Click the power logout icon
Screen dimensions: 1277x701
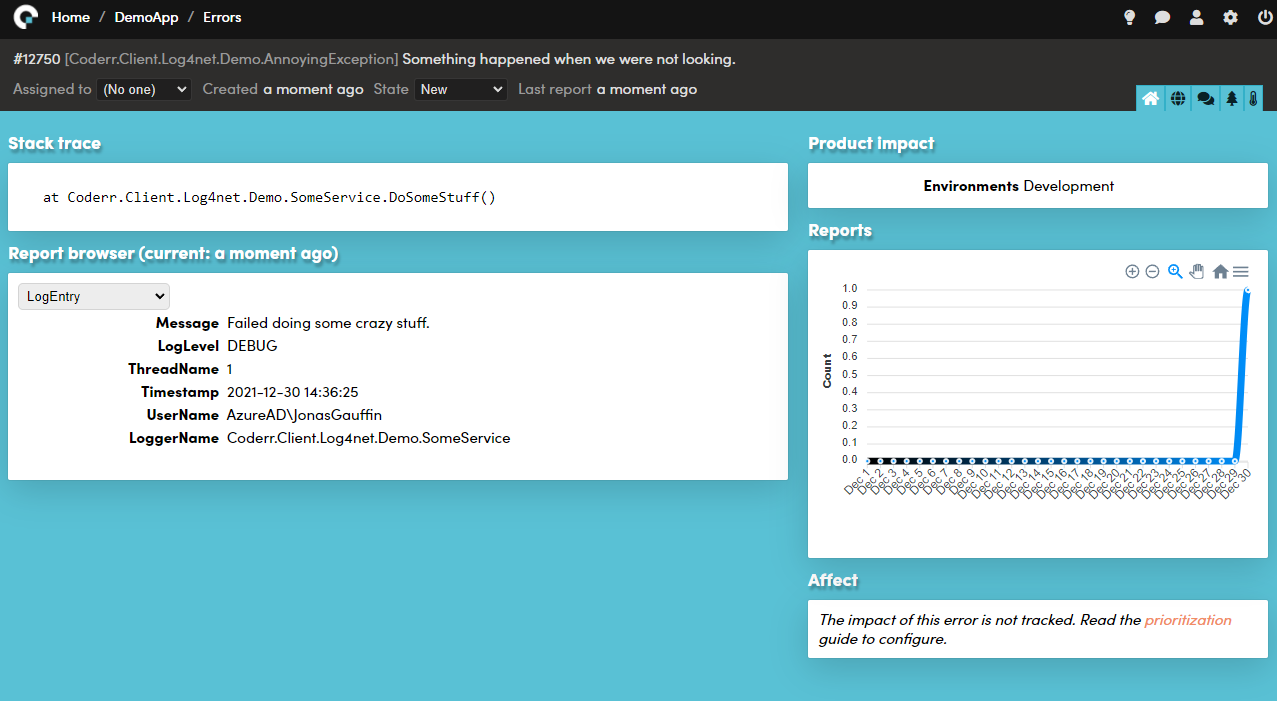1264,17
